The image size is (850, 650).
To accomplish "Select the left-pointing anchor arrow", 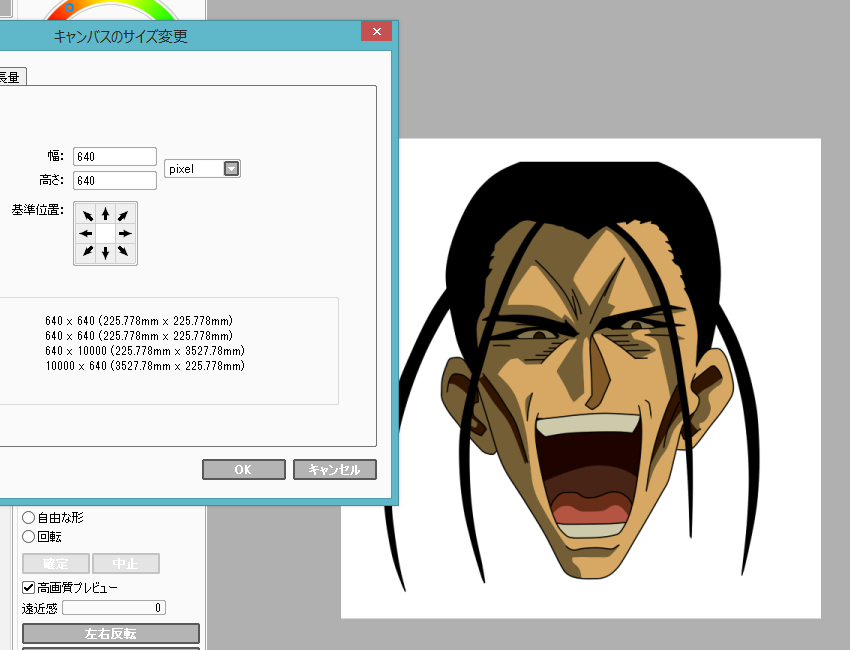I will point(86,234).
